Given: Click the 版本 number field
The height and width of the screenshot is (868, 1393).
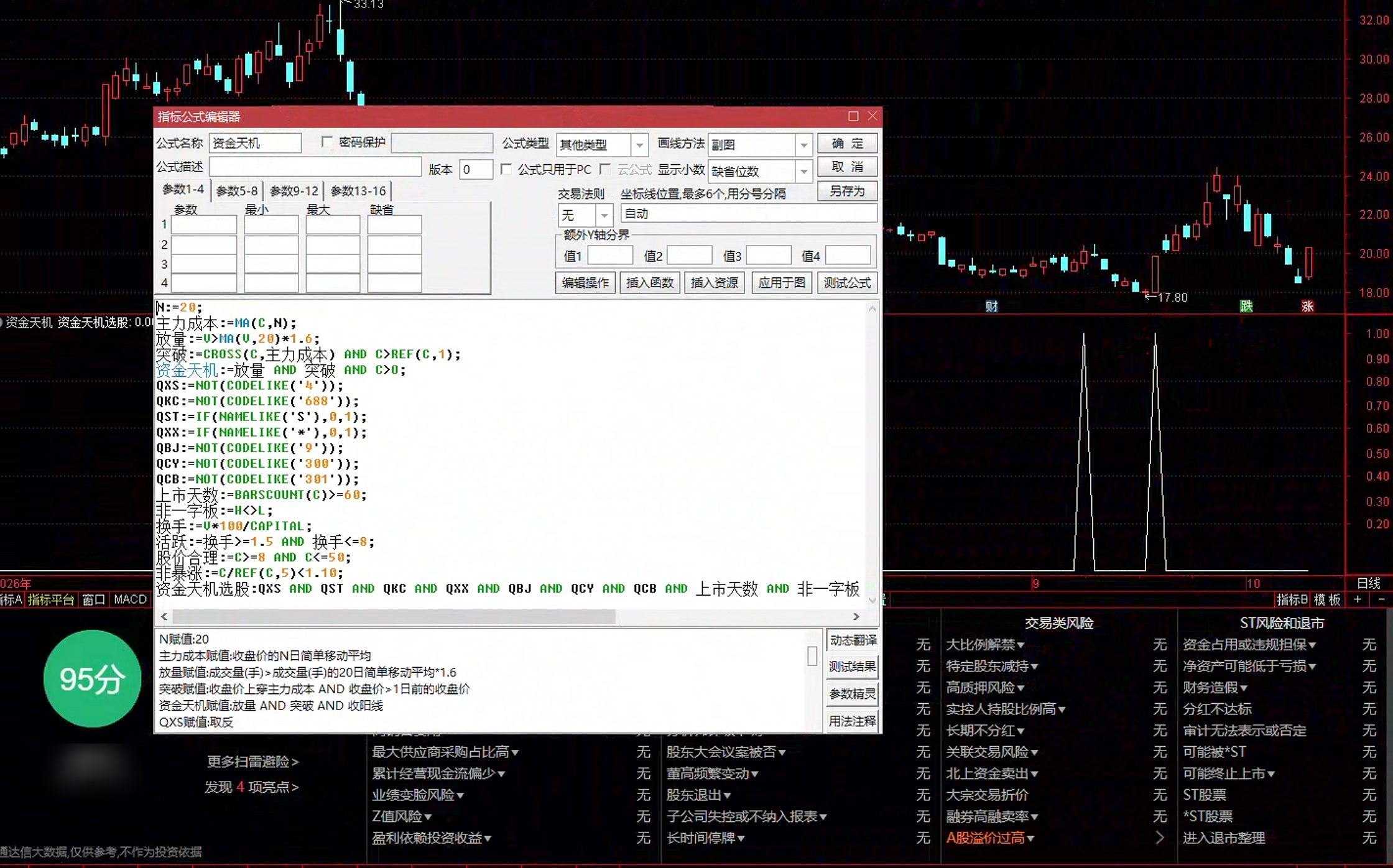Looking at the screenshot, I should click(476, 169).
